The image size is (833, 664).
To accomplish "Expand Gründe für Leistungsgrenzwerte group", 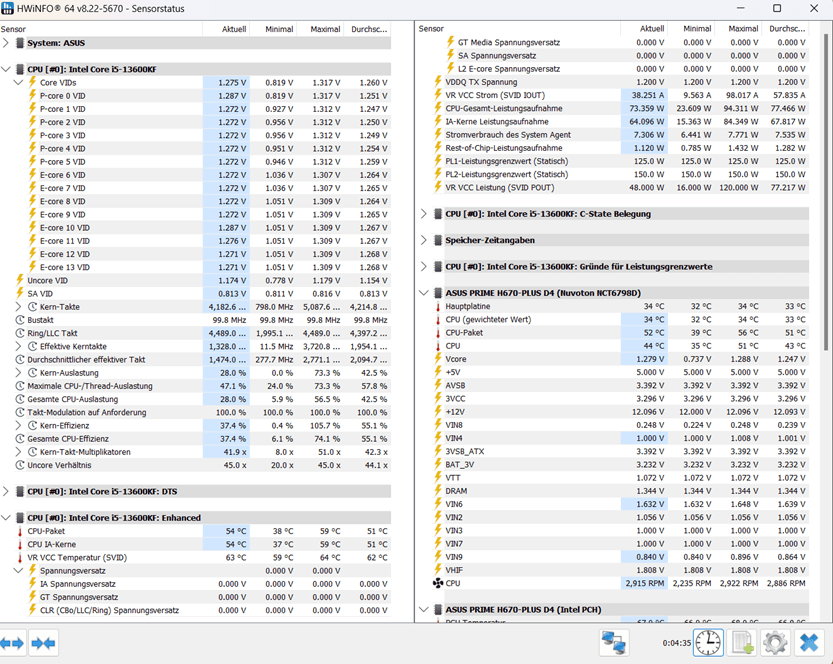I will [423, 267].
